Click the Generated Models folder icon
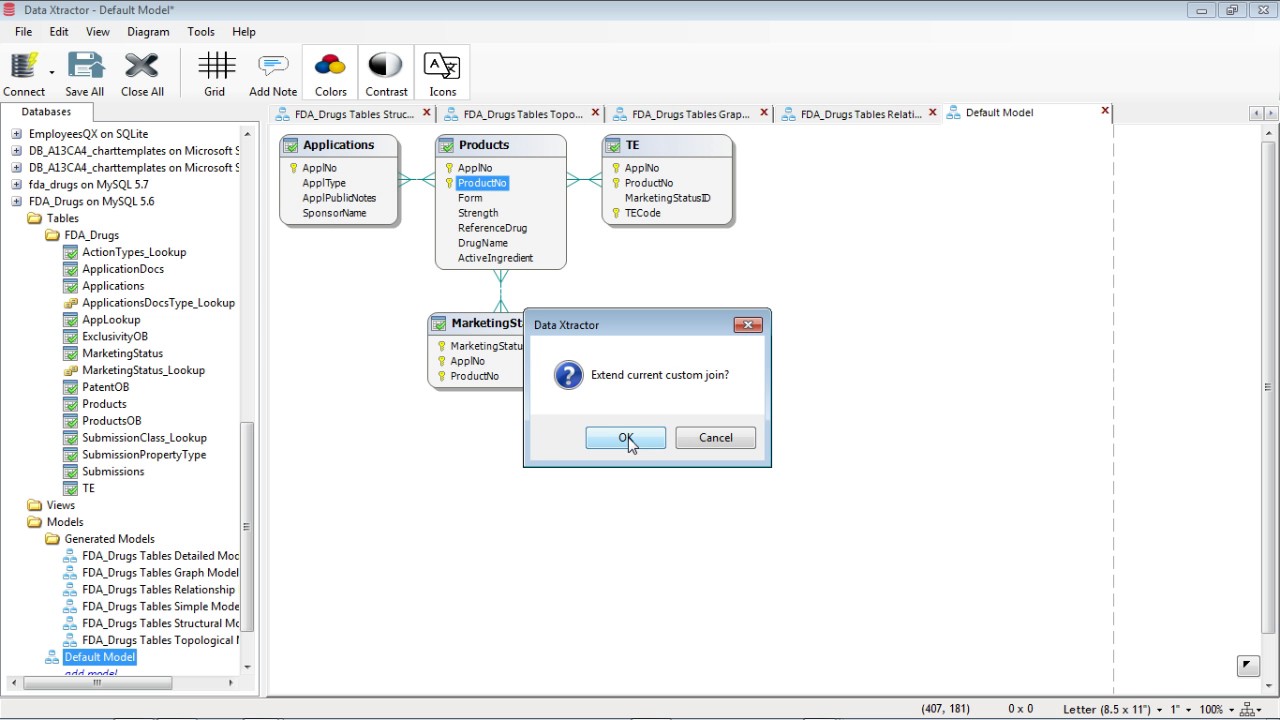The image size is (1280, 720). pos(53,539)
